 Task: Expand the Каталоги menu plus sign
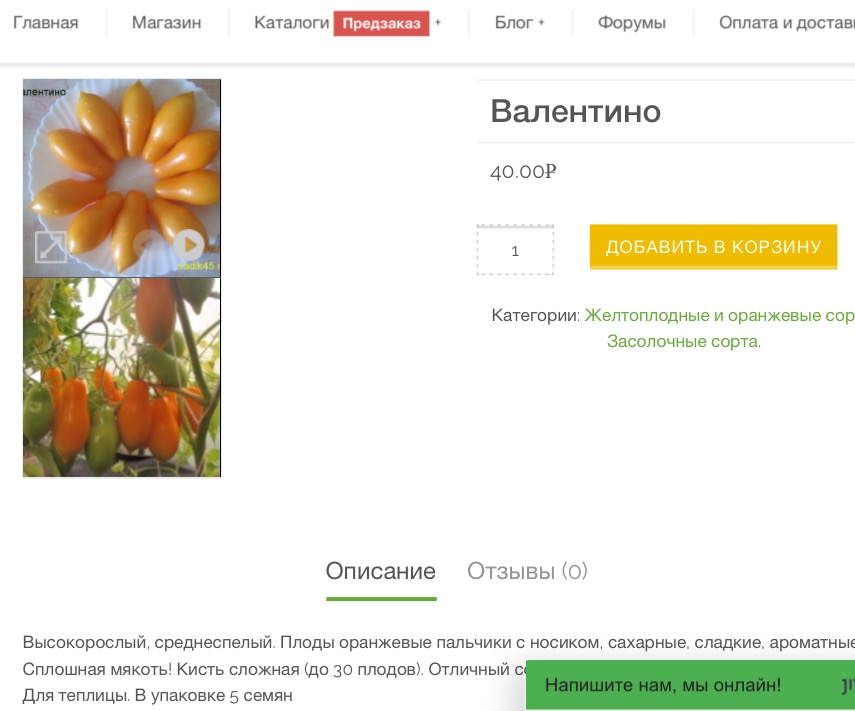click(x=438, y=23)
